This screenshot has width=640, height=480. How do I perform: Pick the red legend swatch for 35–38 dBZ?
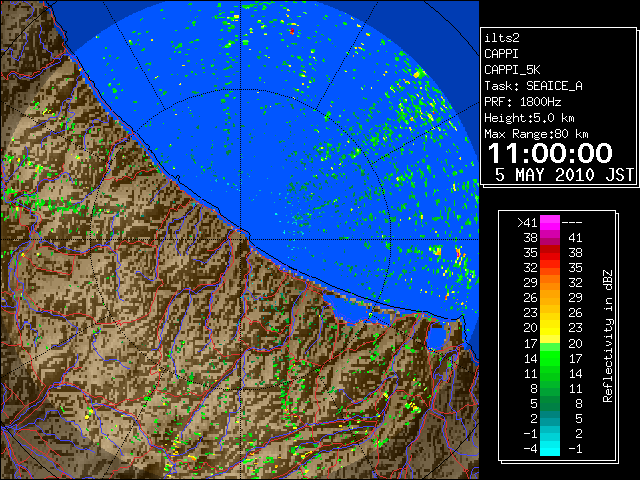[550, 253]
